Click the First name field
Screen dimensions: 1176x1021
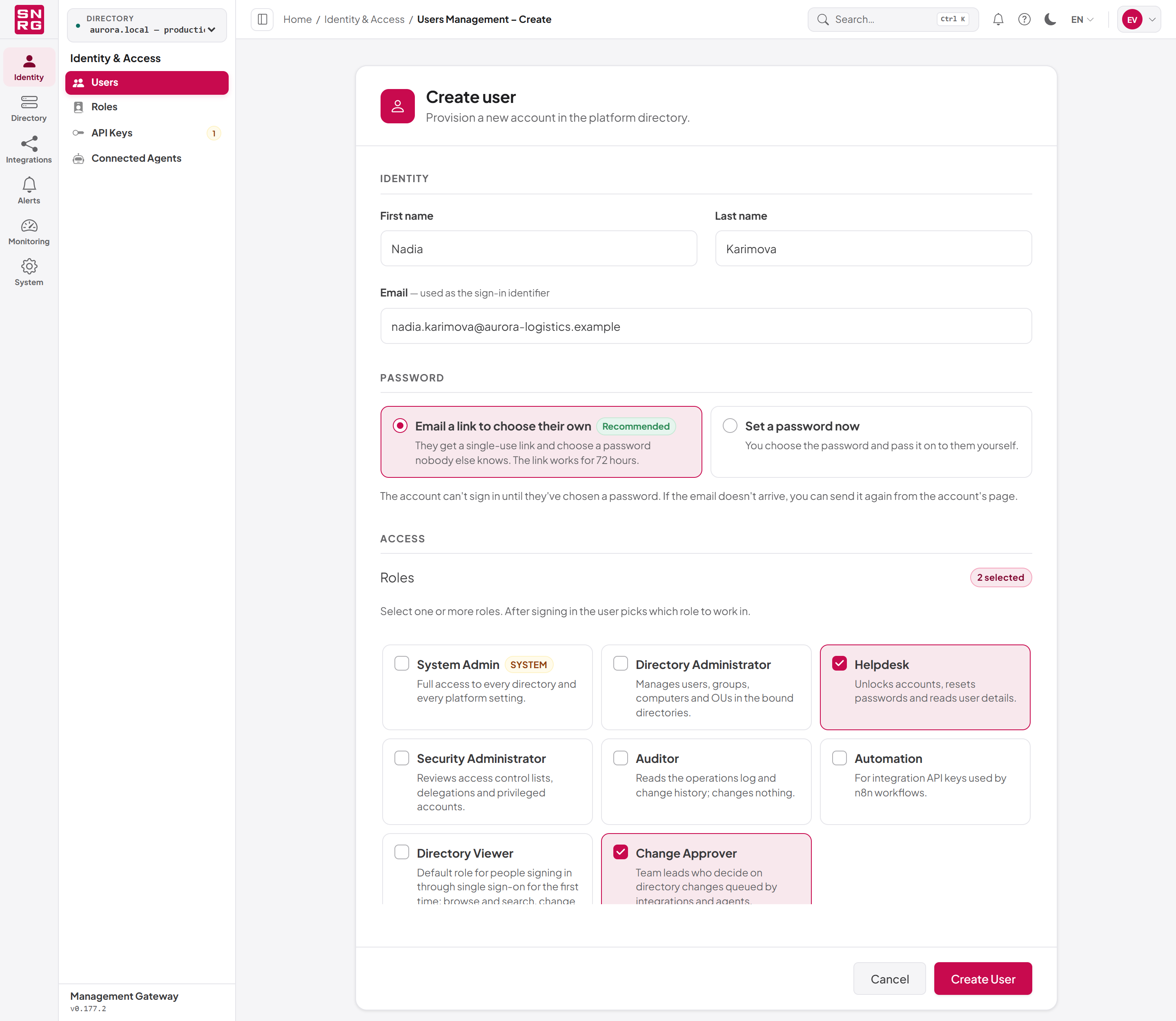pyautogui.click(x=539, y=248)
